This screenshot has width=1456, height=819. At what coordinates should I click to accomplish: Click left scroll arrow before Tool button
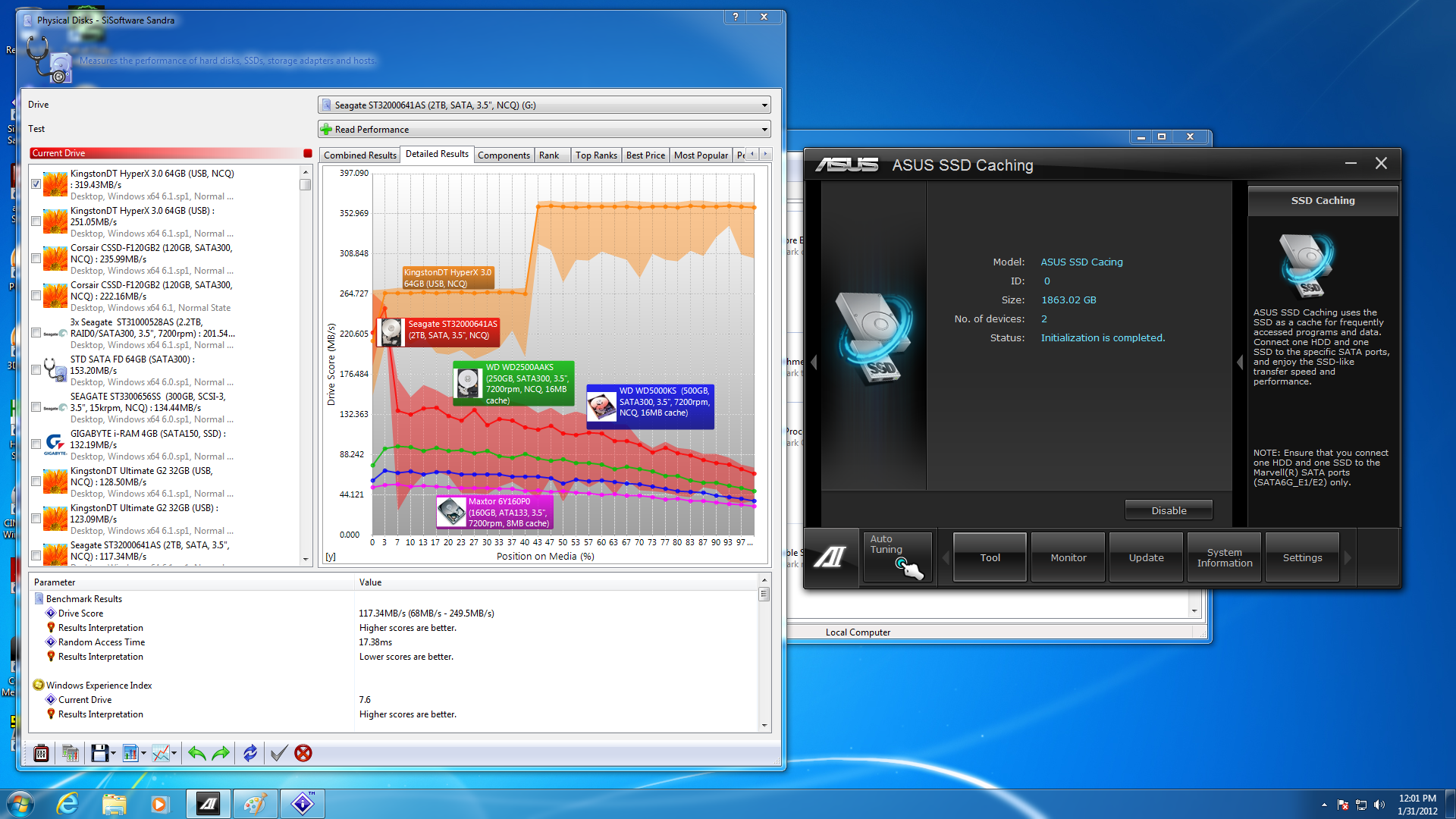pyautogui.click(x=946, y=557)
